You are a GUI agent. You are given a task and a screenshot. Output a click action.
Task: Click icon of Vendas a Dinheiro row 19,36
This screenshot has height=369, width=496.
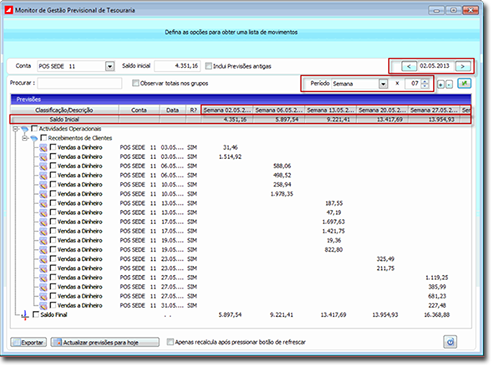[43, 241]
